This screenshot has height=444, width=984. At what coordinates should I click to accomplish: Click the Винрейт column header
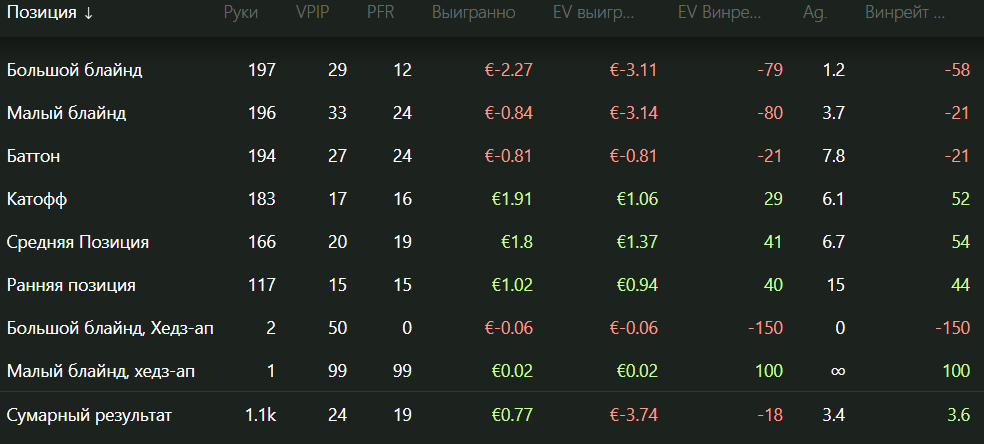pyautogui.click(x=905, y=13)
